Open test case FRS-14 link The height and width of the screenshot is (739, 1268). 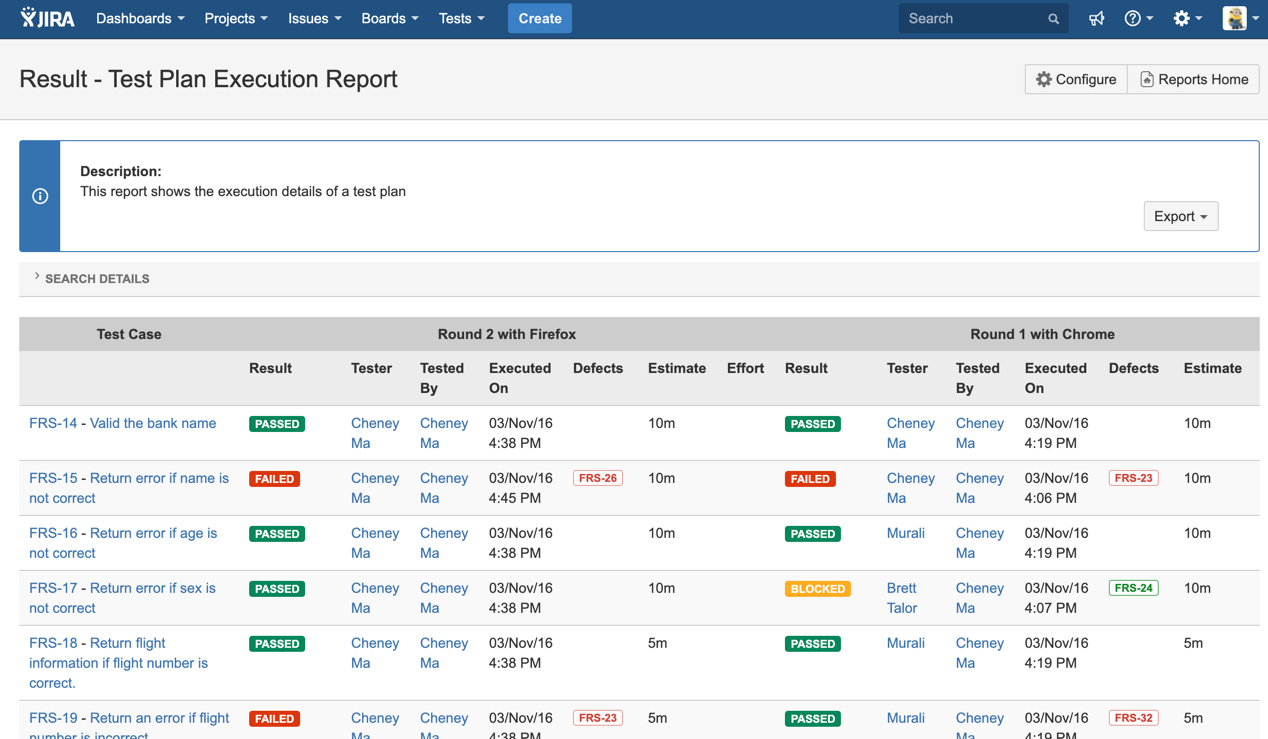(x=53, y=424)
